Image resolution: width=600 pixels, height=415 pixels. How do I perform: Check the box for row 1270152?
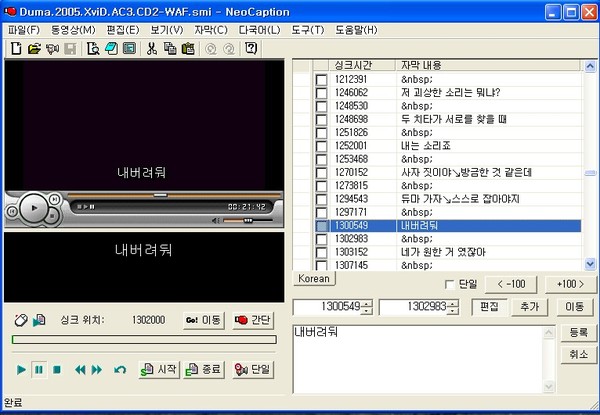pos(322,172)
